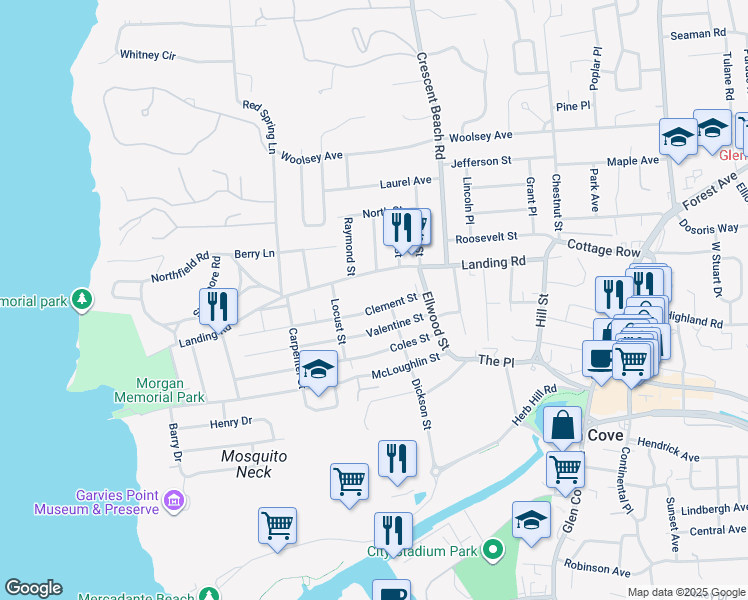Click the Mosquito Neck neighborhood label

tap(254, 464)
